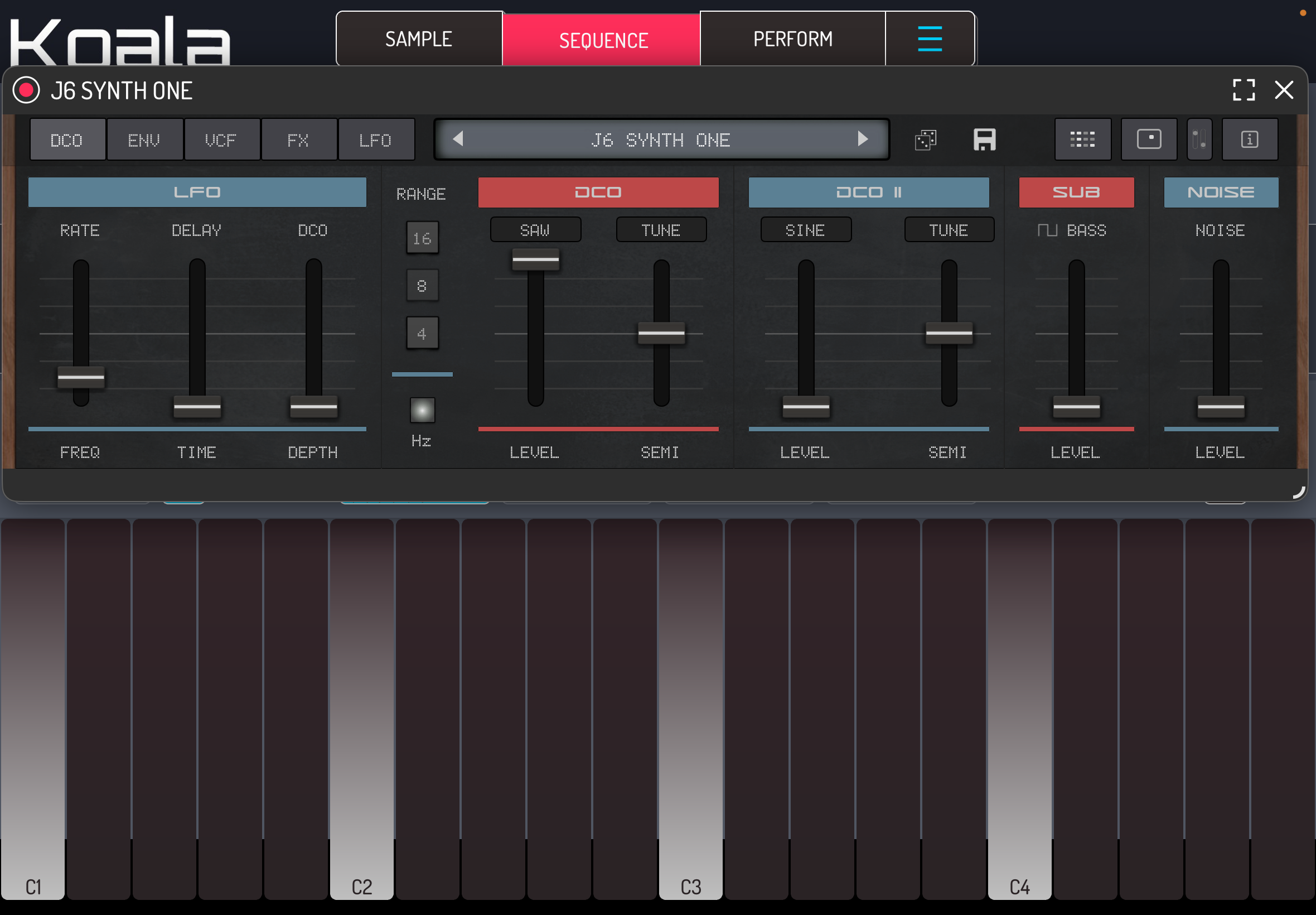Click the square pad view icon
The image size is (1316, 915).
[x=1149, y=139]
